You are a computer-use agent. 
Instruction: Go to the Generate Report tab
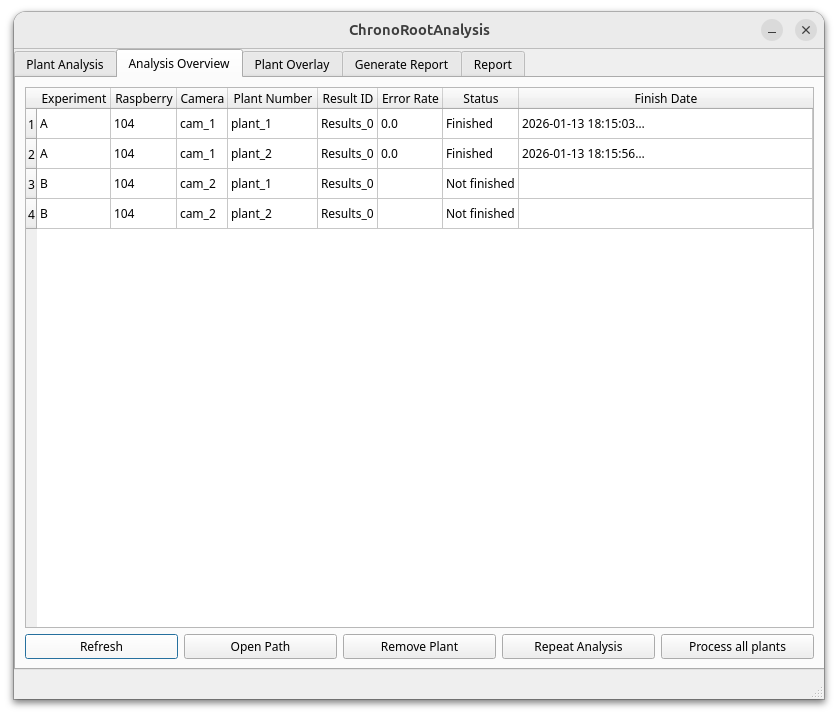[x=401, y=64]
